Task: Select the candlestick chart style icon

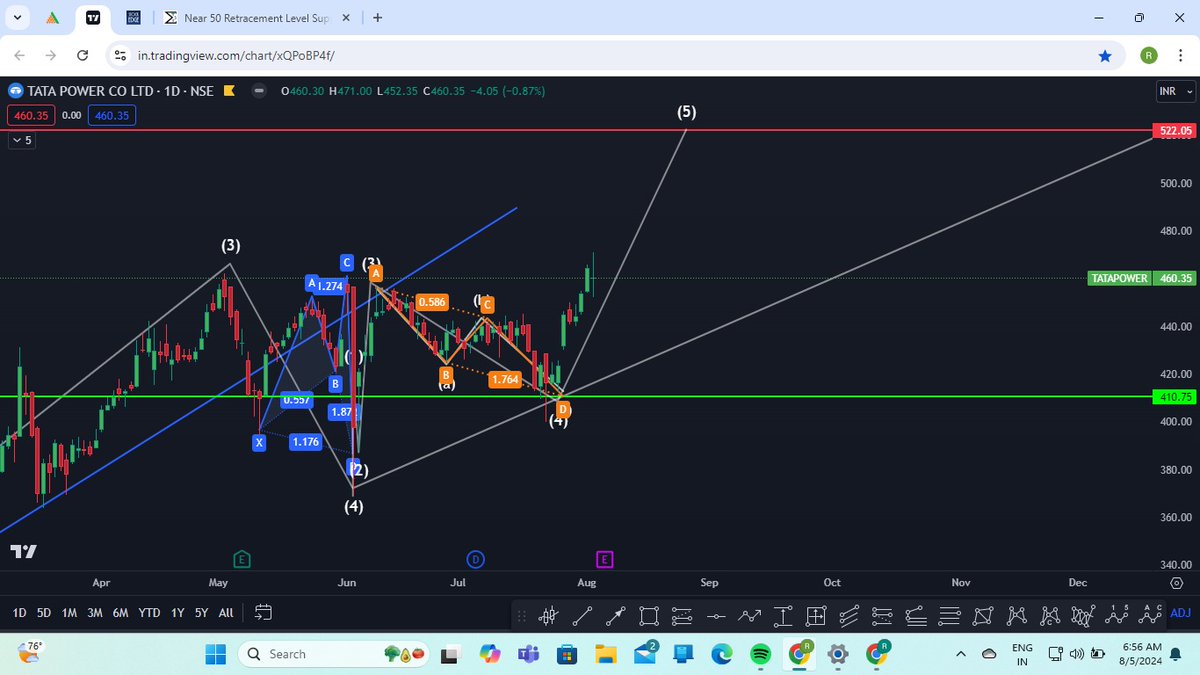Action: coord(548,616)
